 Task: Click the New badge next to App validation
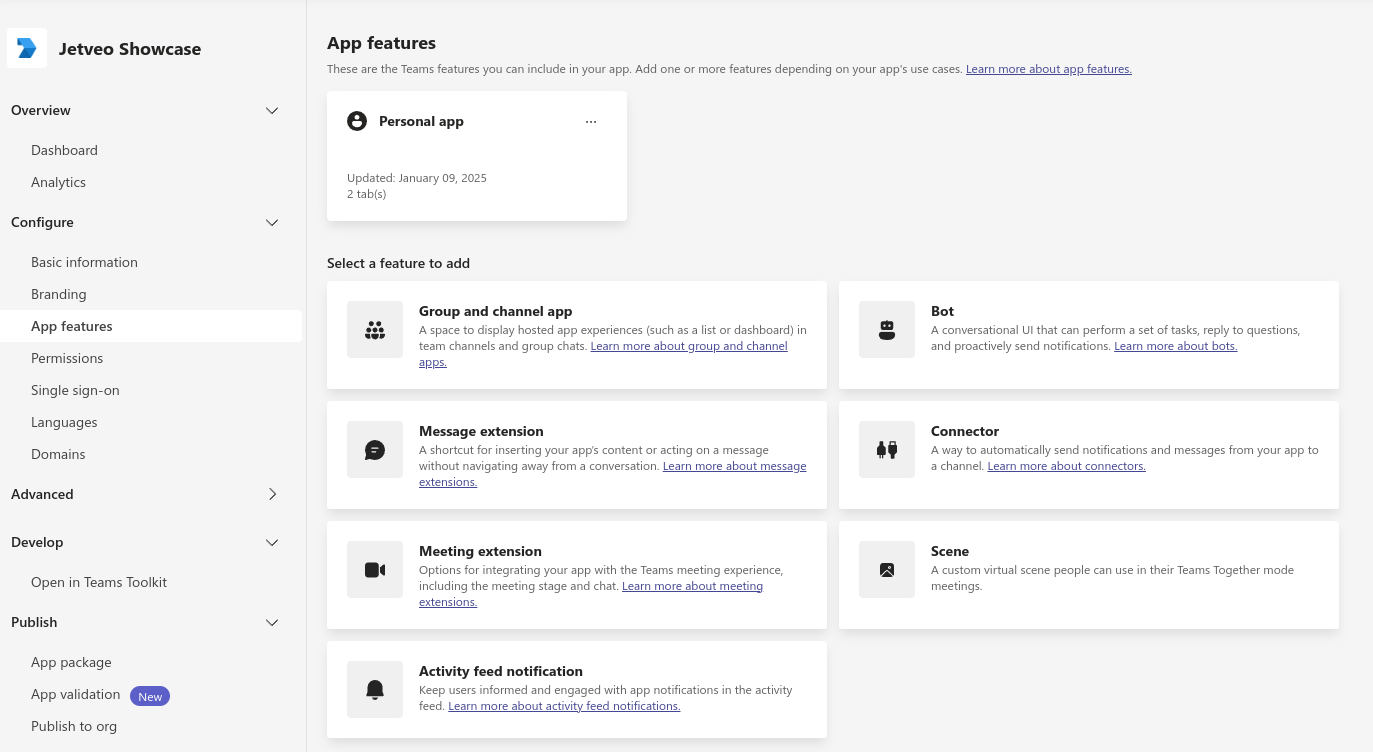pos(150,696)
